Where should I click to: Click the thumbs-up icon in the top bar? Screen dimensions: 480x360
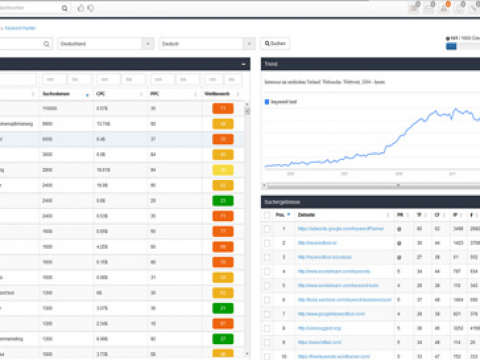click(x=81, y=8)
